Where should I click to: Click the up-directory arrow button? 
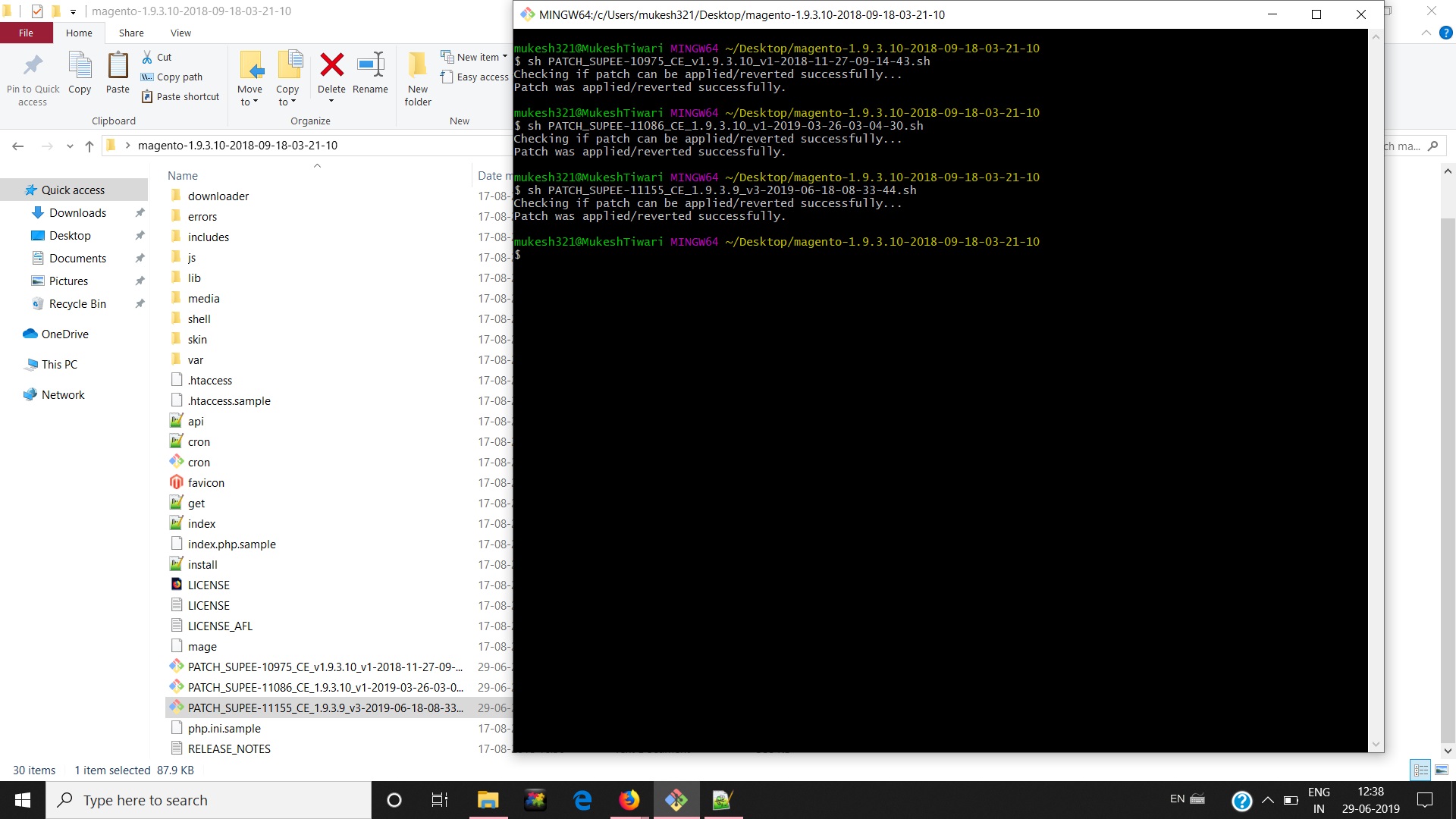tap(89, 146)
